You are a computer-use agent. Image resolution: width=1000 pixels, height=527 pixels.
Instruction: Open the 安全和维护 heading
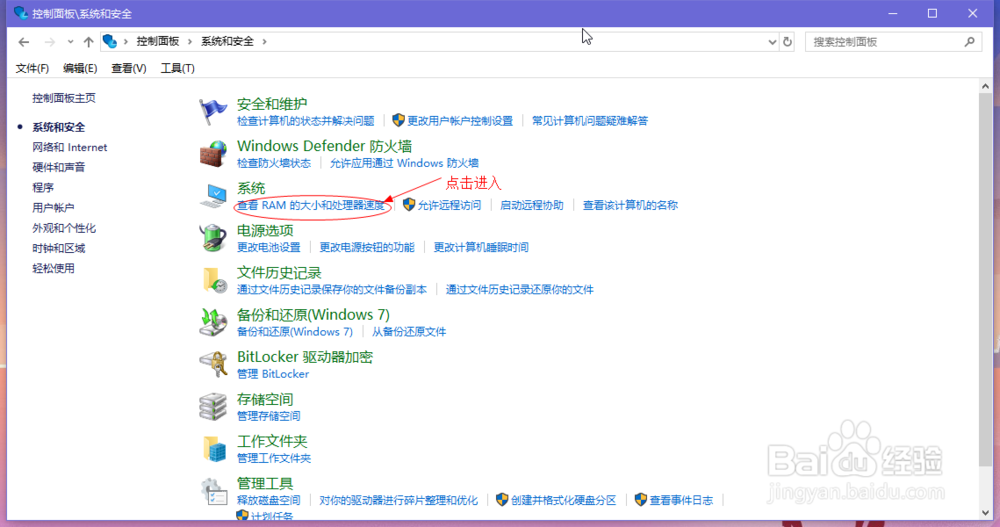click(x=272, y=104)
